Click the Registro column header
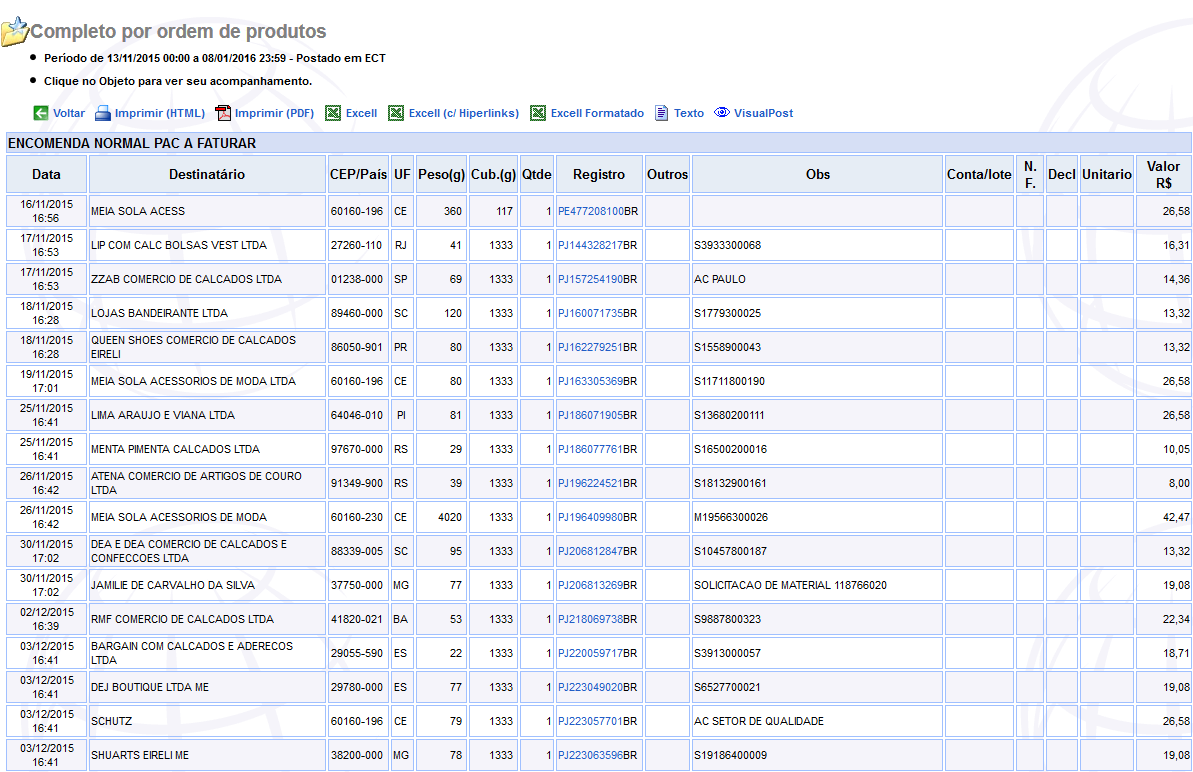 (599, 174)
